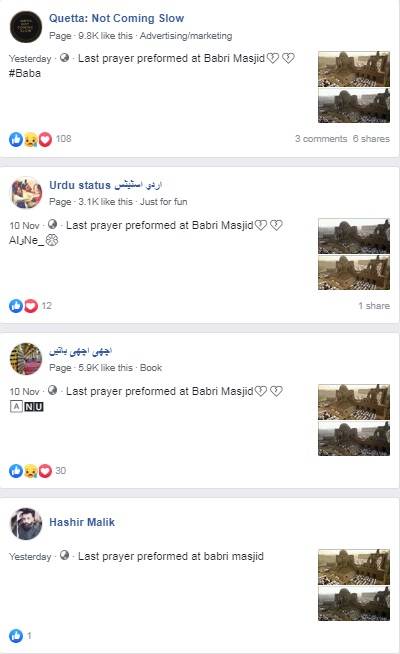Open Quetta: Not Coming Slow page link

116,18
